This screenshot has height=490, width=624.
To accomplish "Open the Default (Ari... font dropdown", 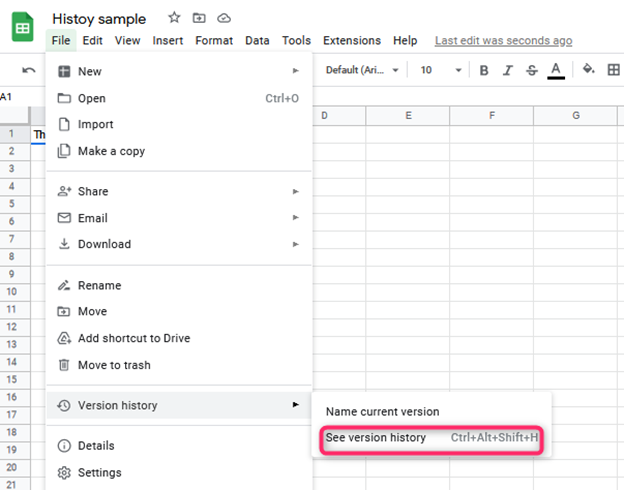I will [x=362, y=70].
